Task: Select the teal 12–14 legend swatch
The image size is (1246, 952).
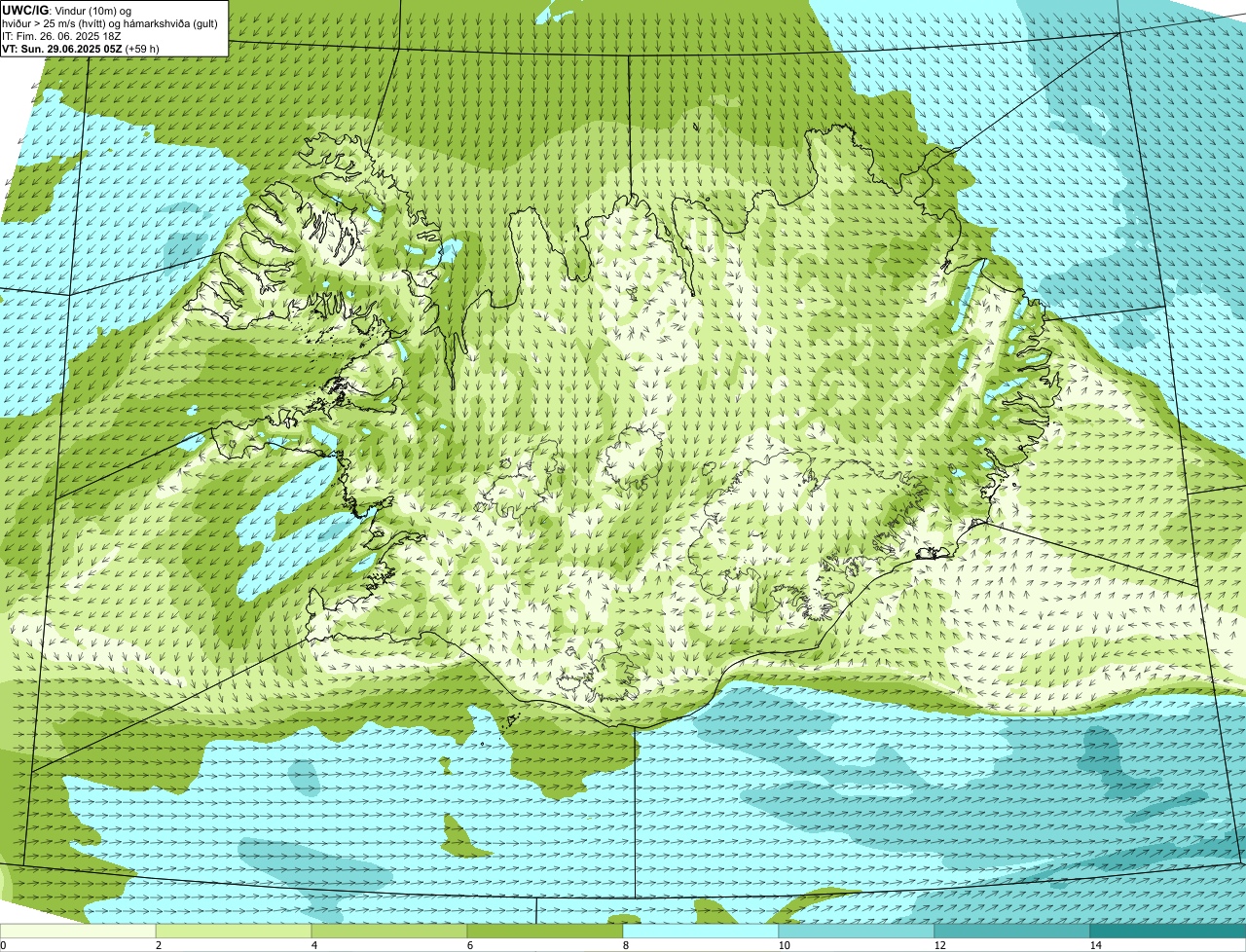Action: [1012, 932]
